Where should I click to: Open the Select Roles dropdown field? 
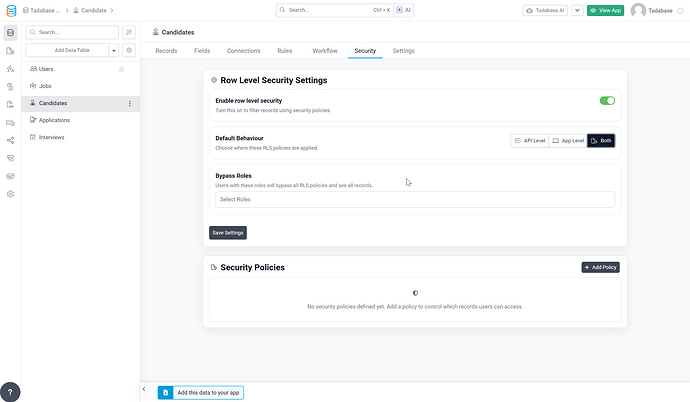[415, 199]
